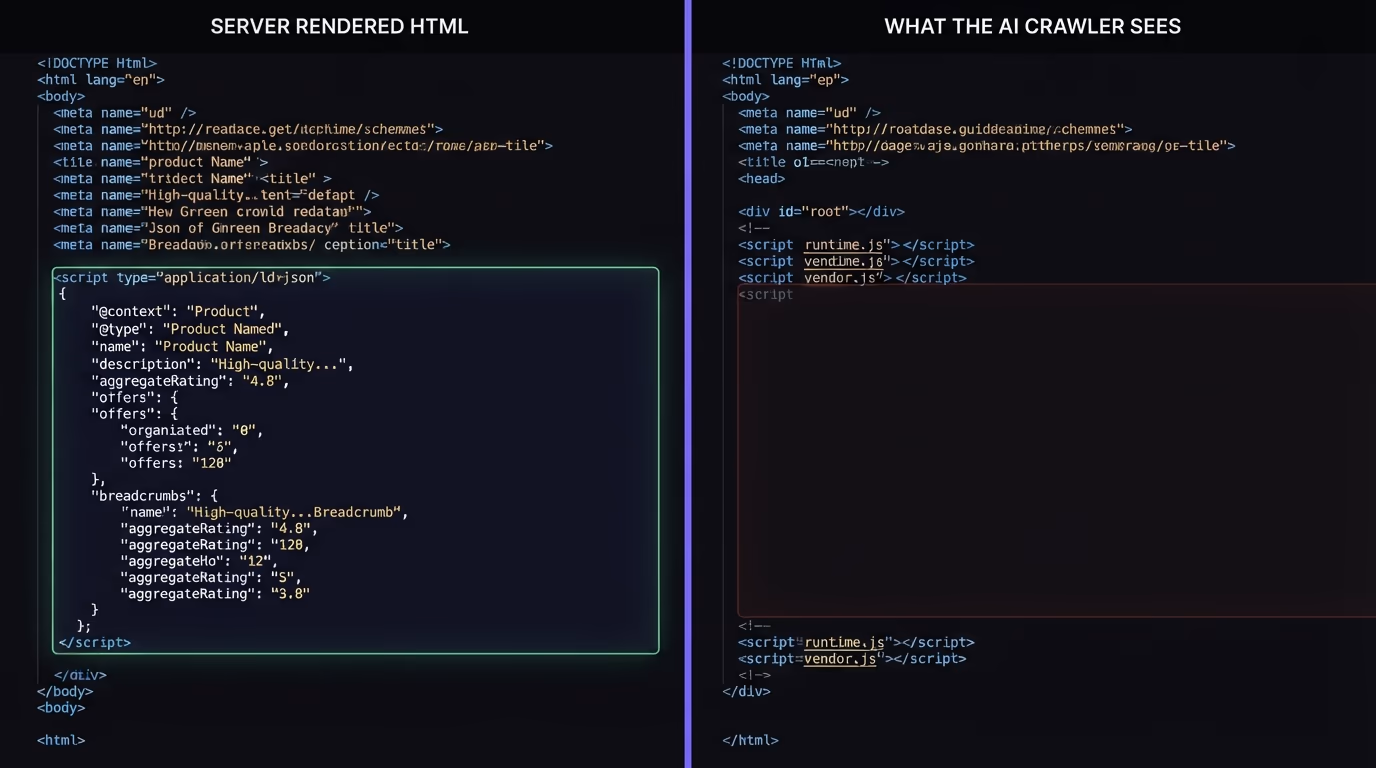Click the meta "Hew Grreen crowld" line
1376x768 pixels.
point(212,211)
